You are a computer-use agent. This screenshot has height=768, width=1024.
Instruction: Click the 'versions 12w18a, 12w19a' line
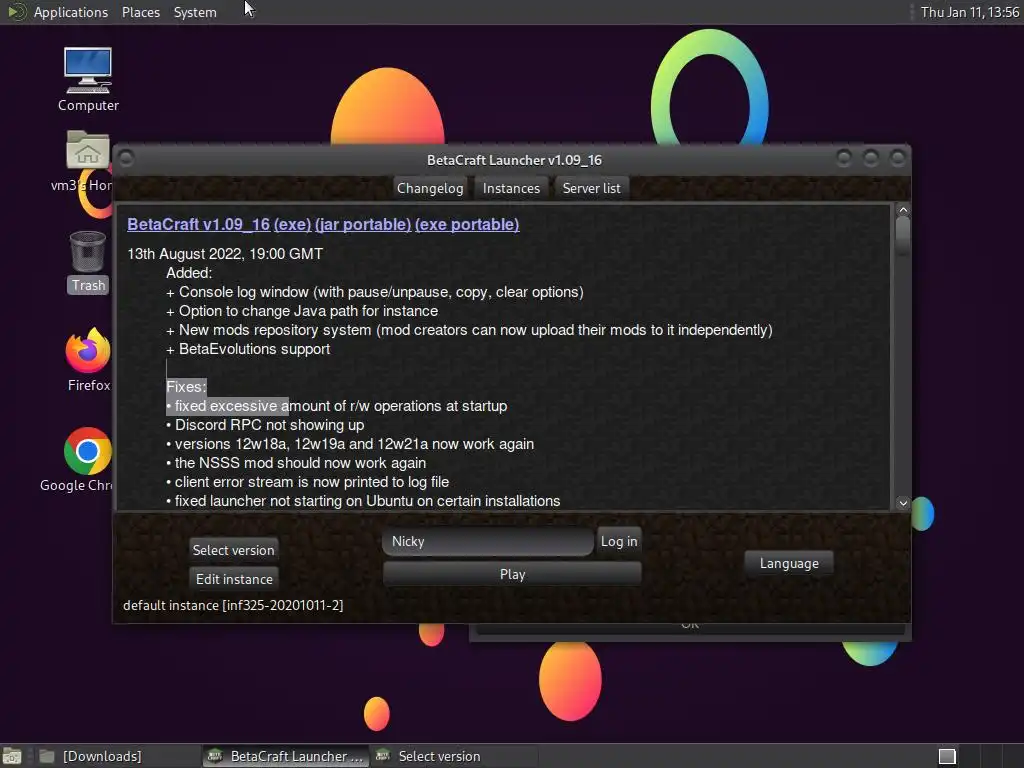pyautogui.click(x=350, y=443)
